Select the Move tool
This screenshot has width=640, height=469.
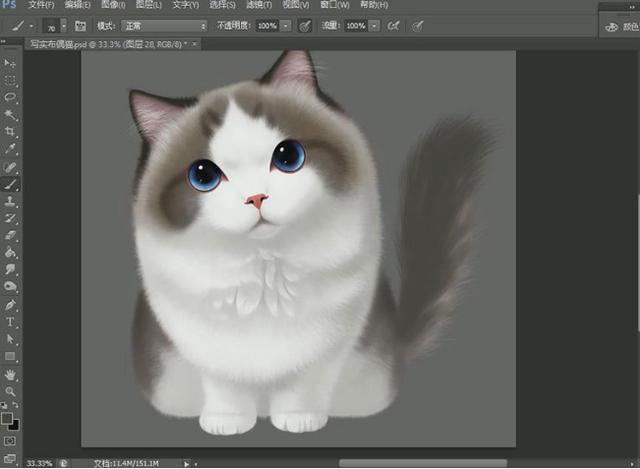[11, 63]
